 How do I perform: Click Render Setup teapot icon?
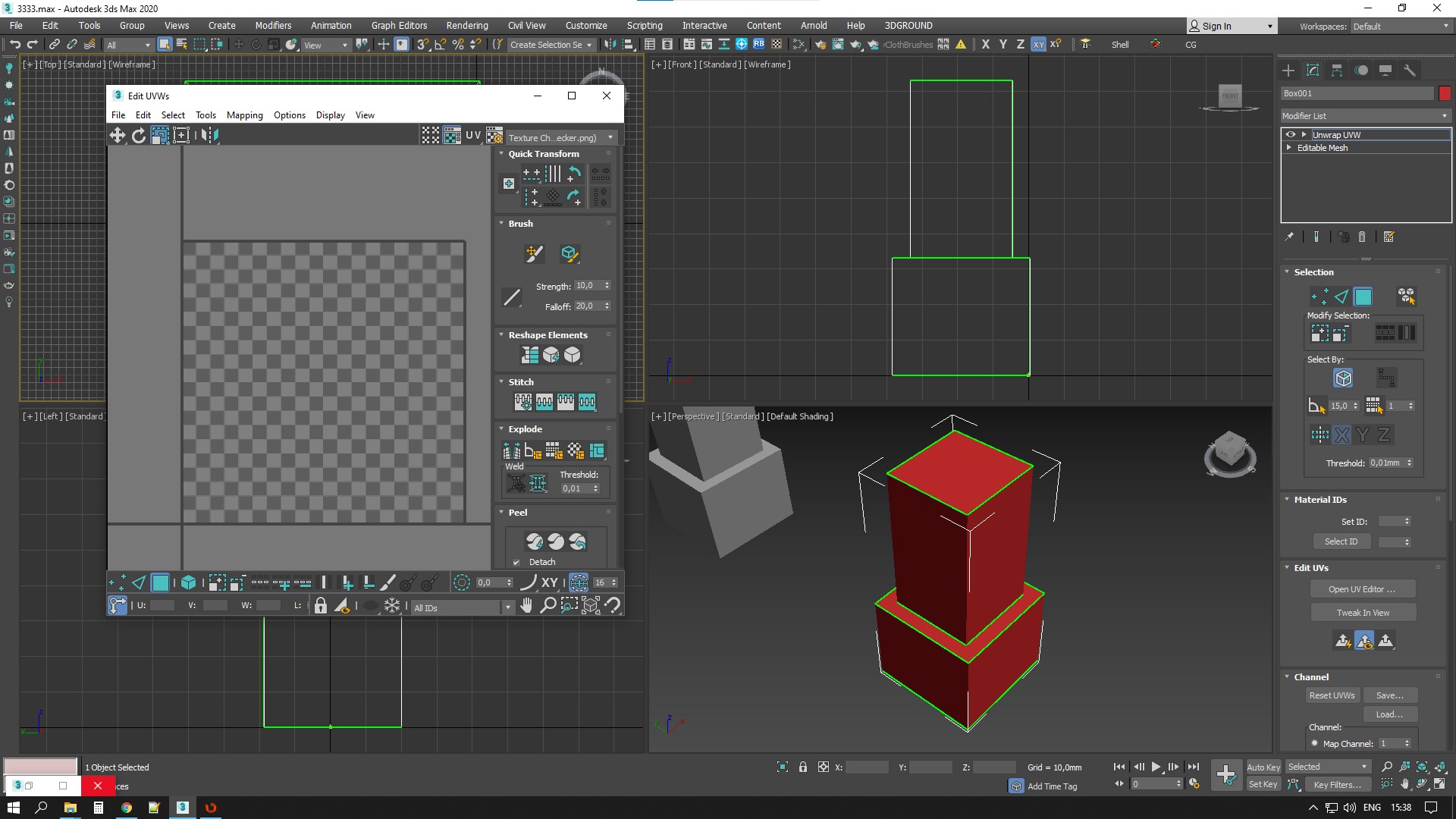[821, 45]
